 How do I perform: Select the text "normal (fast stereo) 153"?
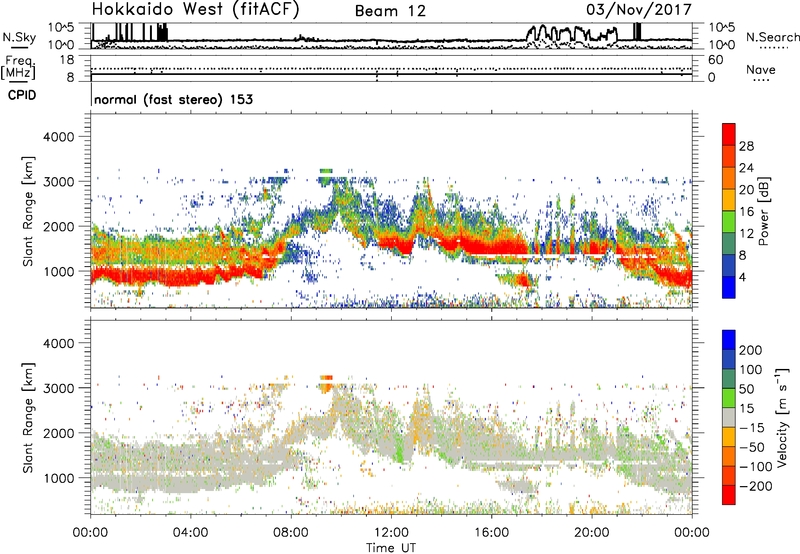(173, 99)
